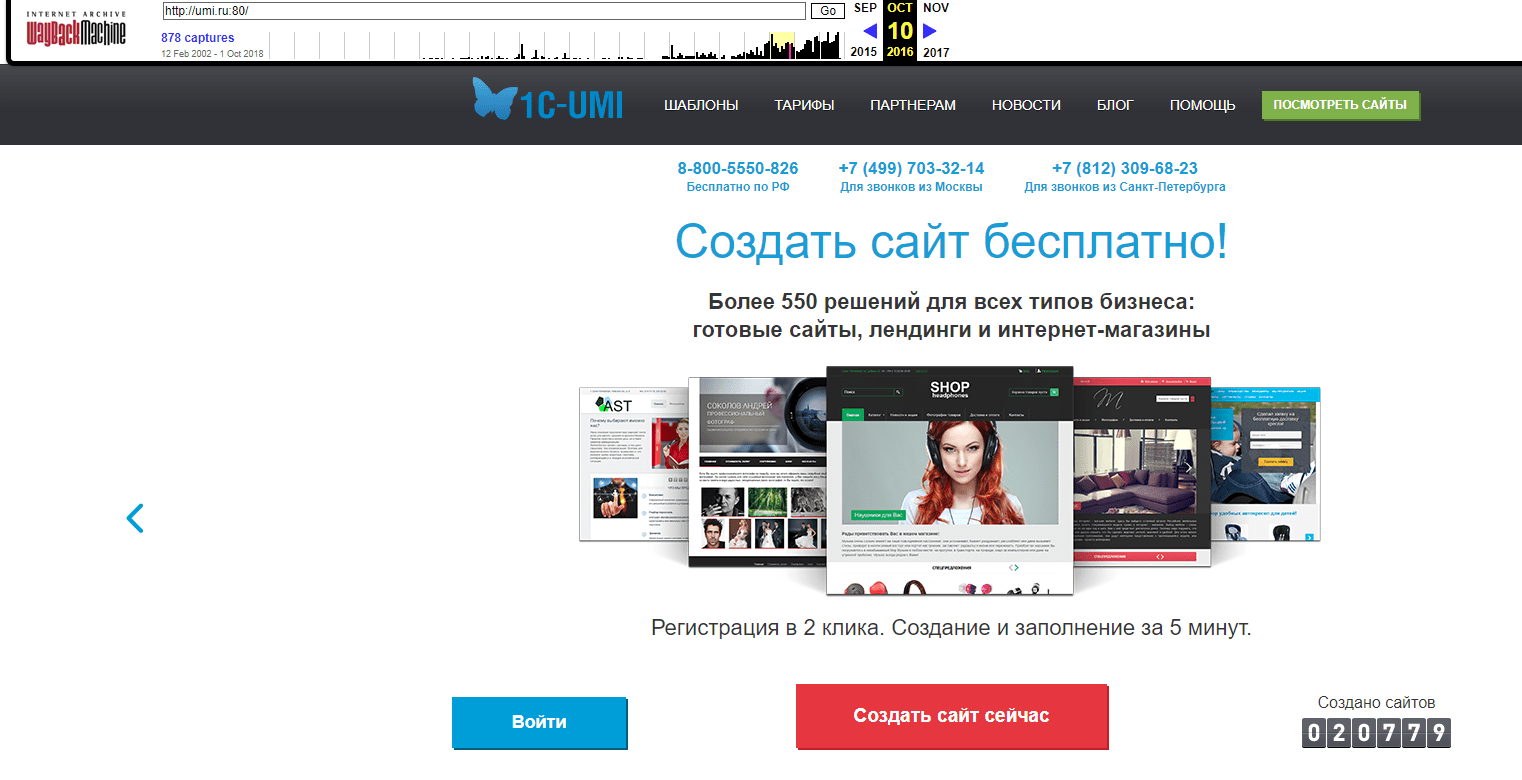Click the red Создать сайт сейчас button

(x=951, y=716)
